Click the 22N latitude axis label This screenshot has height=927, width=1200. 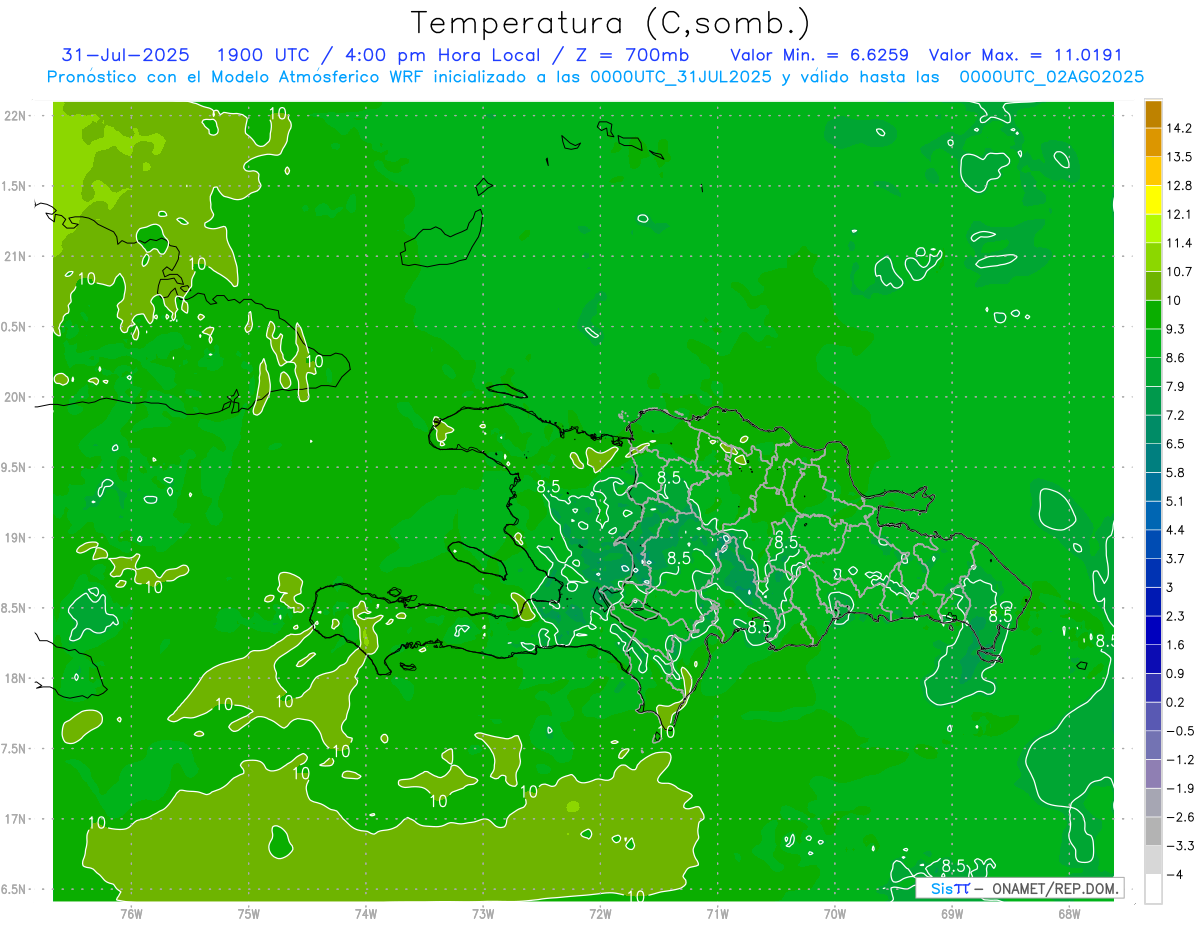[16, 116]
